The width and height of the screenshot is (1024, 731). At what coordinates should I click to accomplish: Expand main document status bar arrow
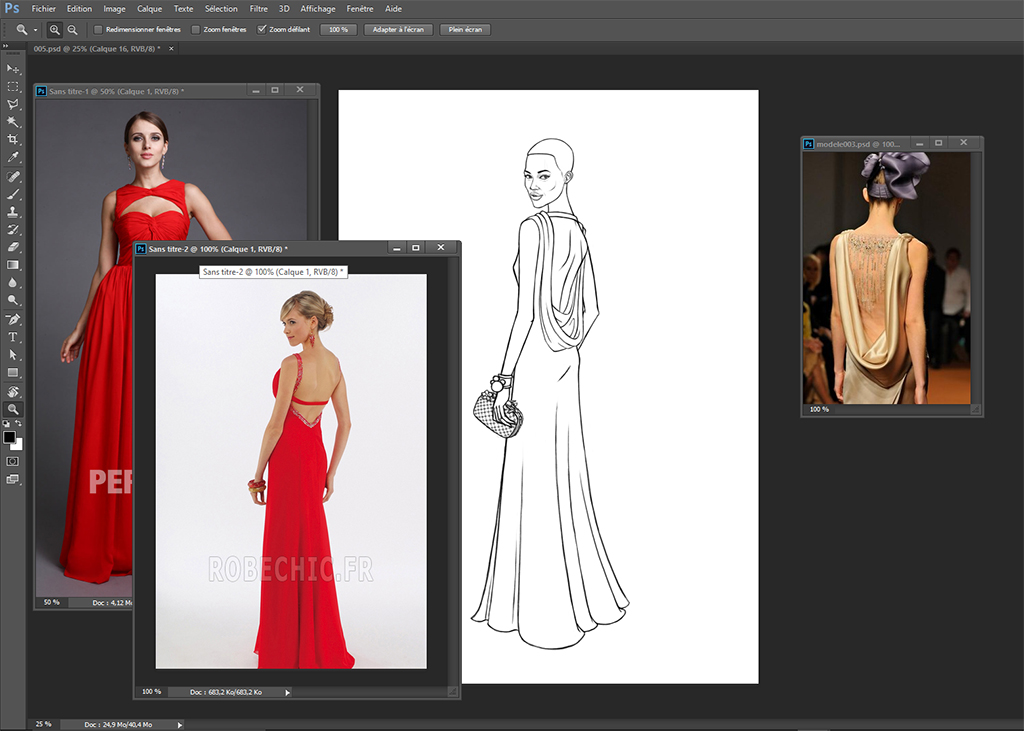[180, 724]
